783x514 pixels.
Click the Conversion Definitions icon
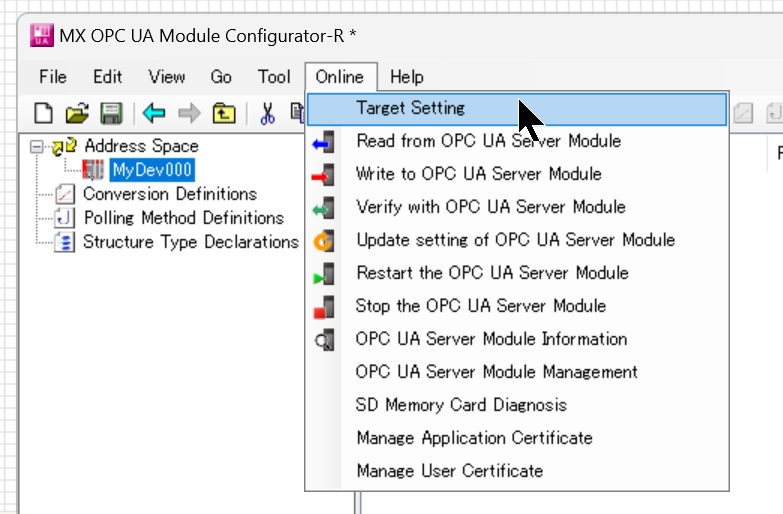(x=65, y=194)
